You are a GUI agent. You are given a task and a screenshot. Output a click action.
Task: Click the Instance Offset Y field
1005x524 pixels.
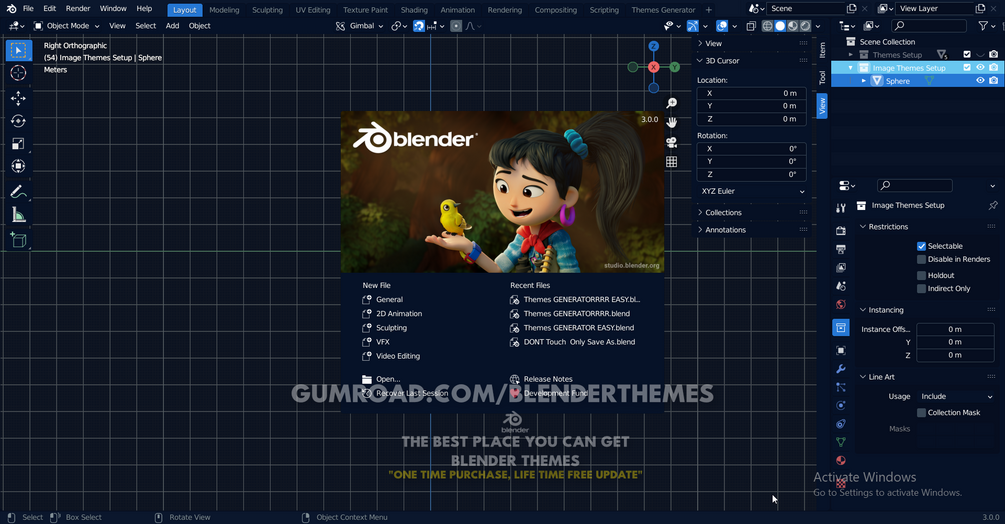[956, 342]
